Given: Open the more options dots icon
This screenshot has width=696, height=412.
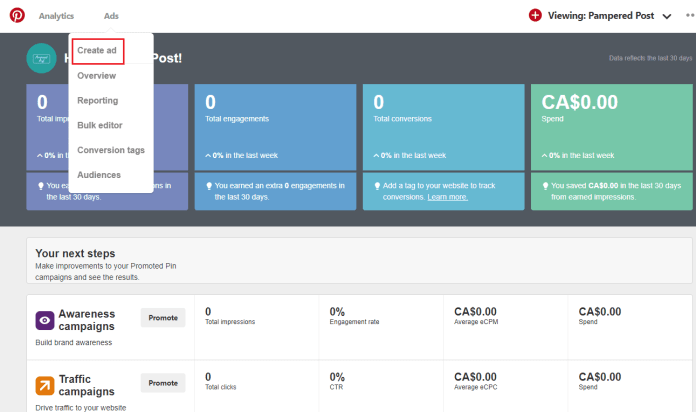Looking at the screenshot, I should click(x=690, y=16).
